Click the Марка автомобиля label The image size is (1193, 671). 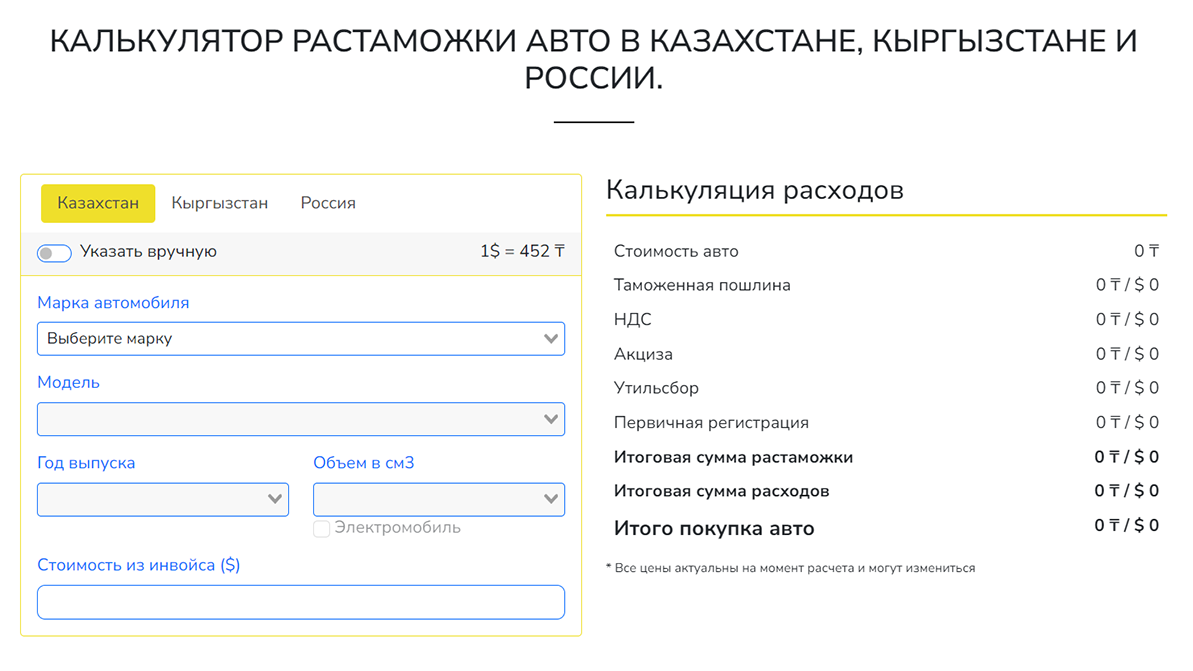(113, 303)
